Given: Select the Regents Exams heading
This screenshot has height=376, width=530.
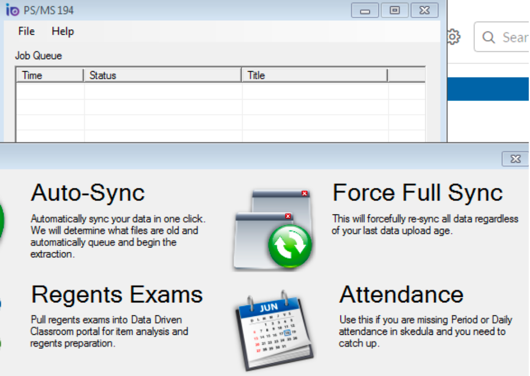Looking at the screenshot, I should (117, 295).
